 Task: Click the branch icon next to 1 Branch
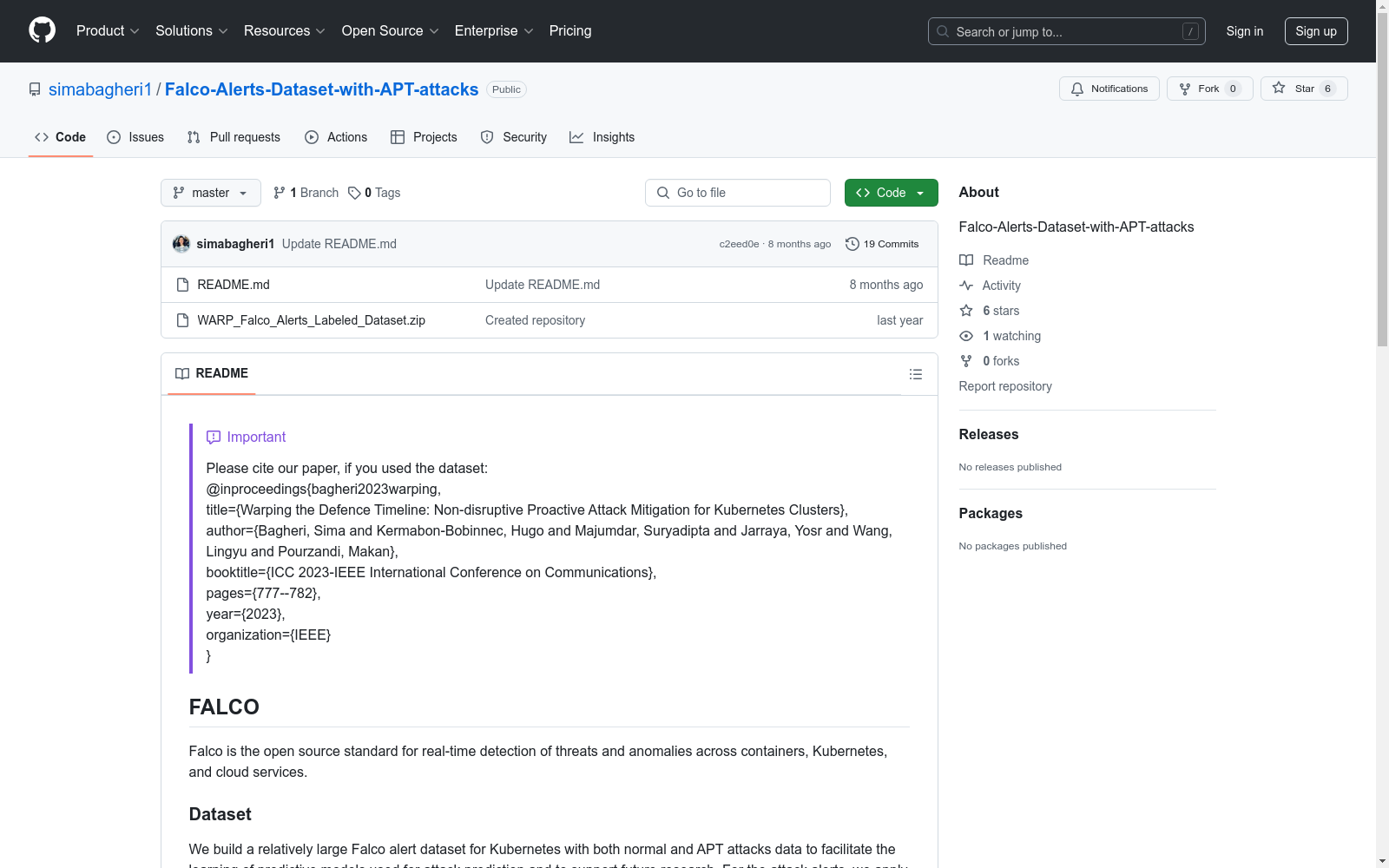280,193
